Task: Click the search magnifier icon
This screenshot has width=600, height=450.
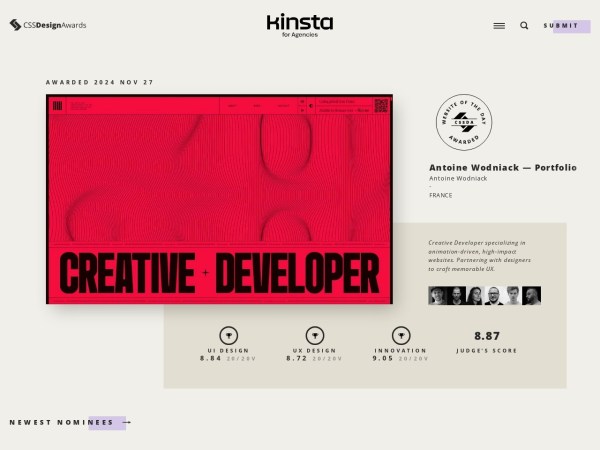Action: [x=524, y=26]
